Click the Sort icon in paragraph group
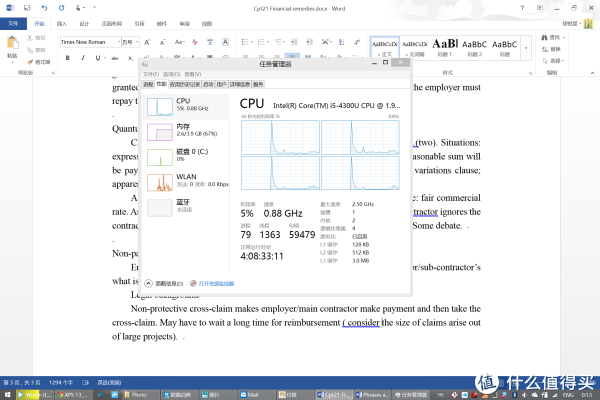This screenshot has width=600, height=400. (x=341, y=42)
